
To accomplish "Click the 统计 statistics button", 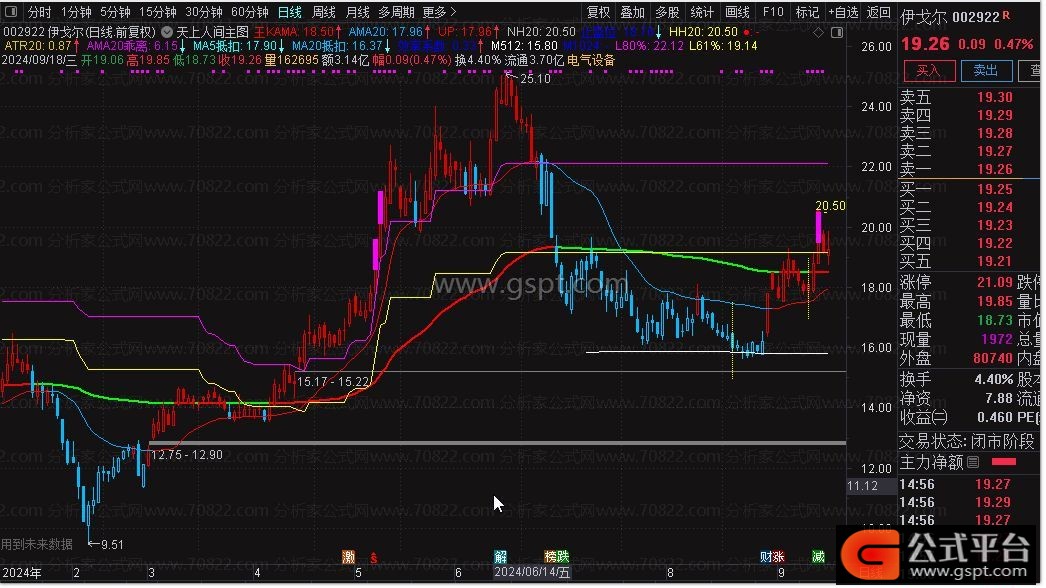I will tap(702, 12).
